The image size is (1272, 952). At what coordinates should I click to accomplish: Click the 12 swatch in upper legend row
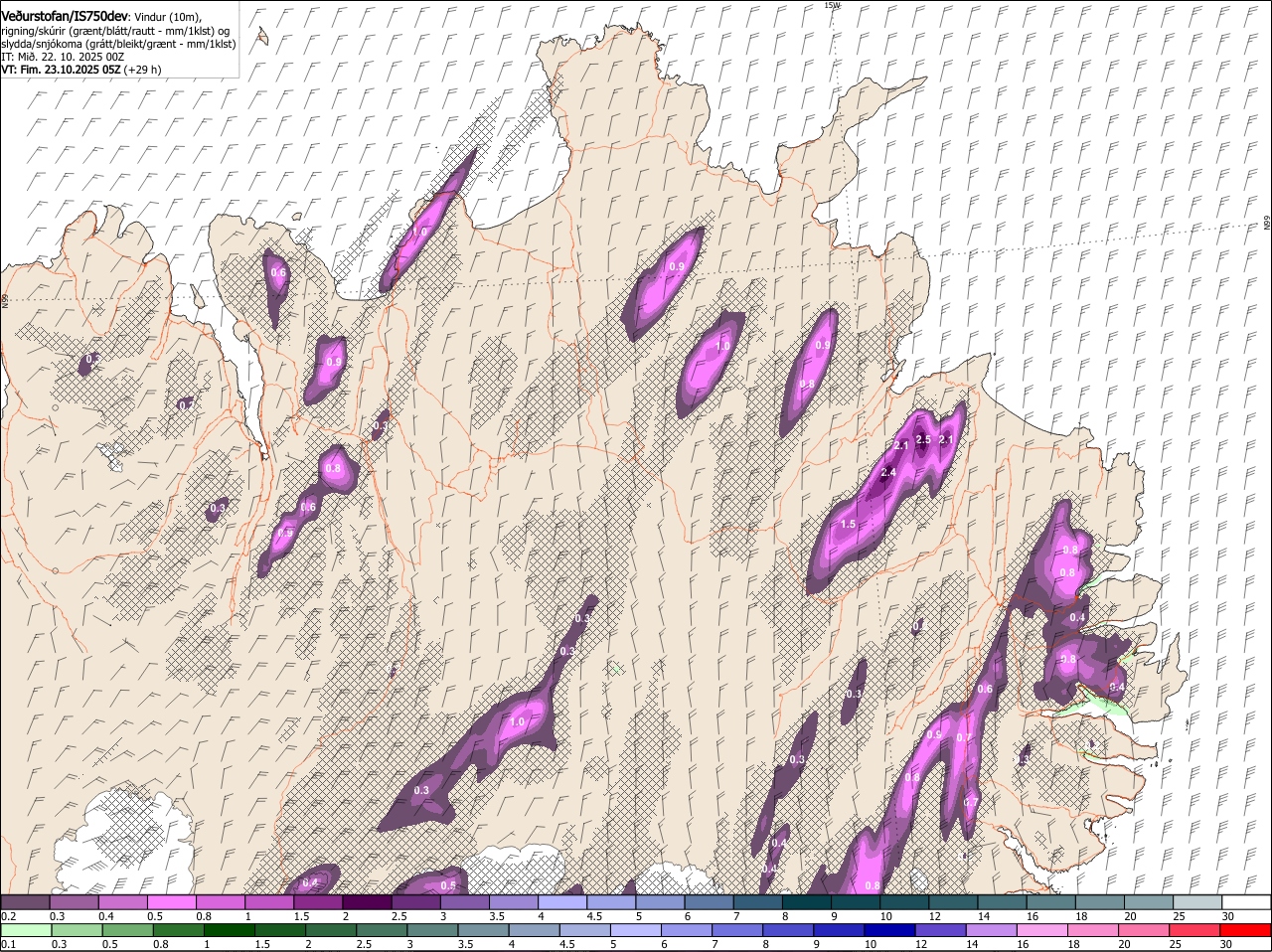pyautogui.click(x=953, y=902)
